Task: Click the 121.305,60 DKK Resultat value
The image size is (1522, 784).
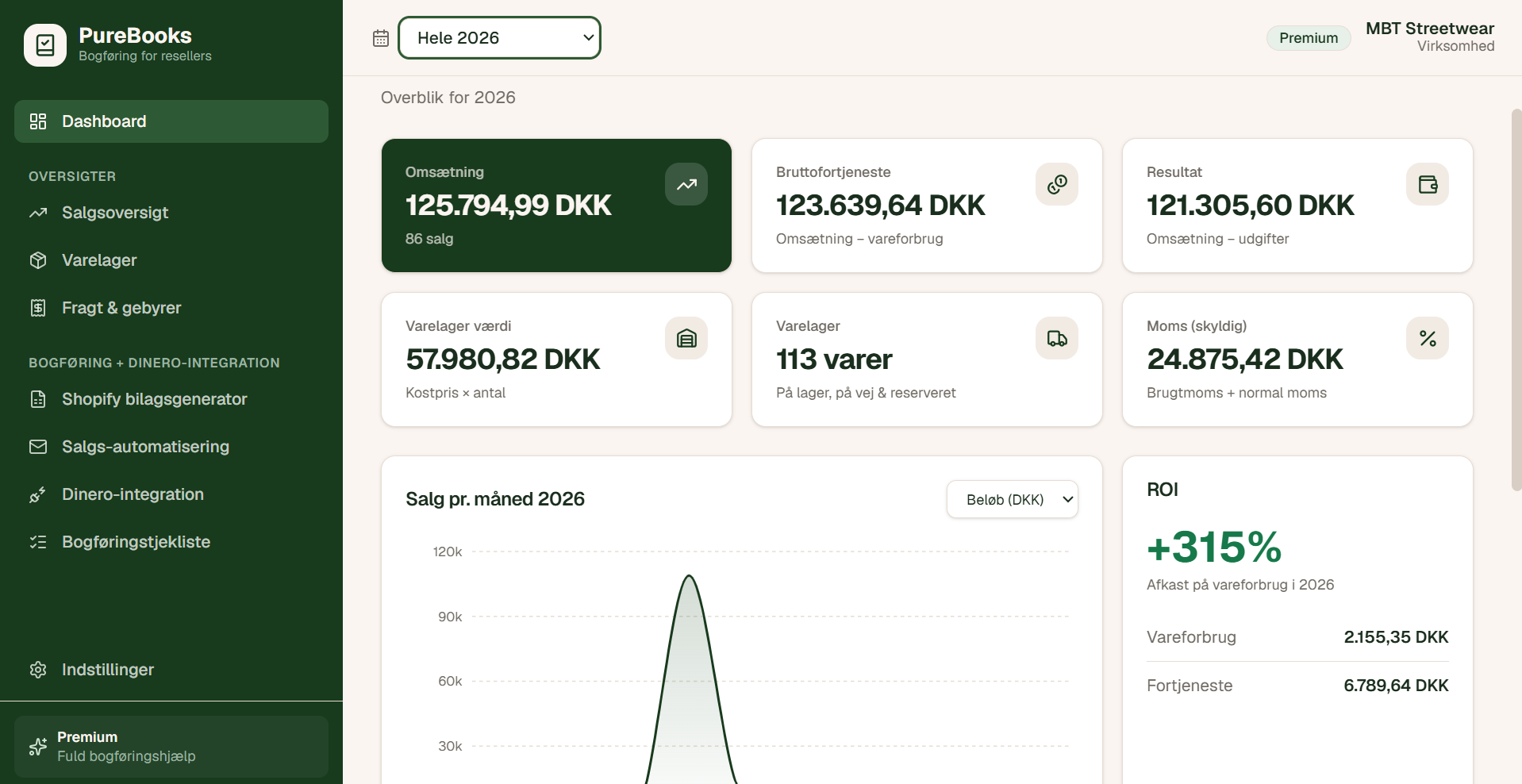Action: (x=1250, y=206)
